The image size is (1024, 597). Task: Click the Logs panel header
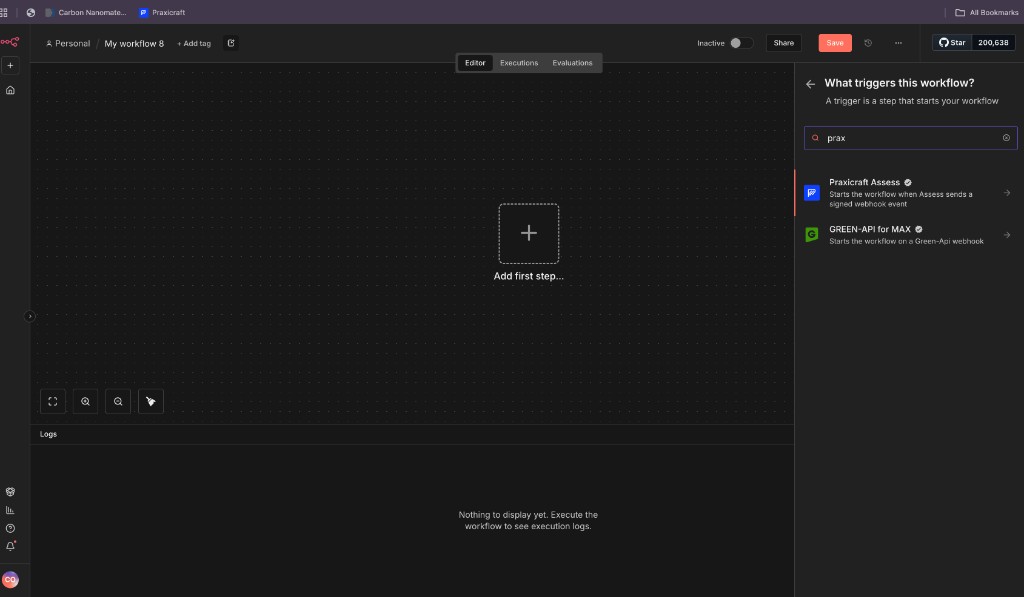(x=412, y=434)
